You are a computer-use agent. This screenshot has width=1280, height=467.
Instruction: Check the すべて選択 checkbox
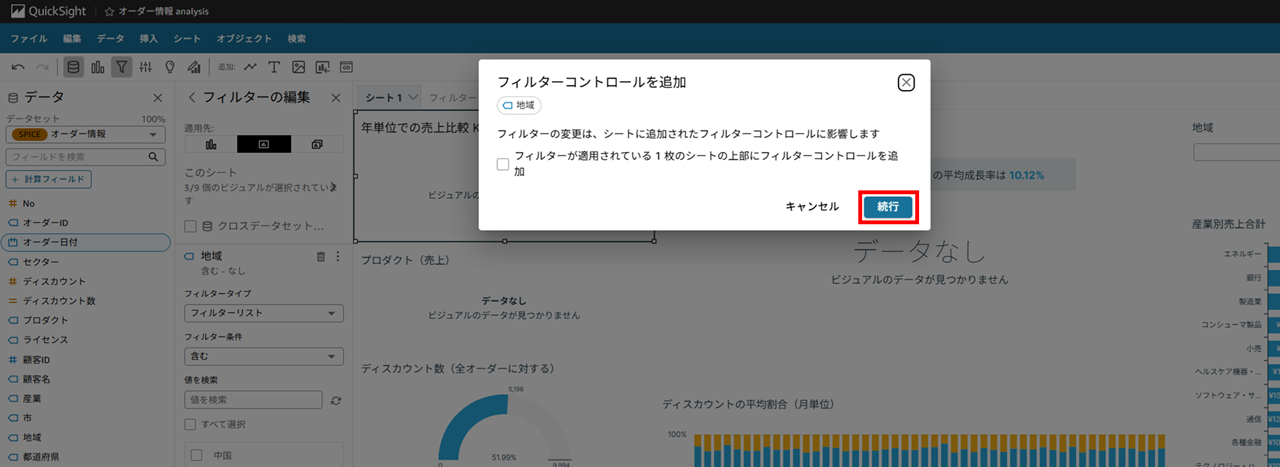click(191, 424)
